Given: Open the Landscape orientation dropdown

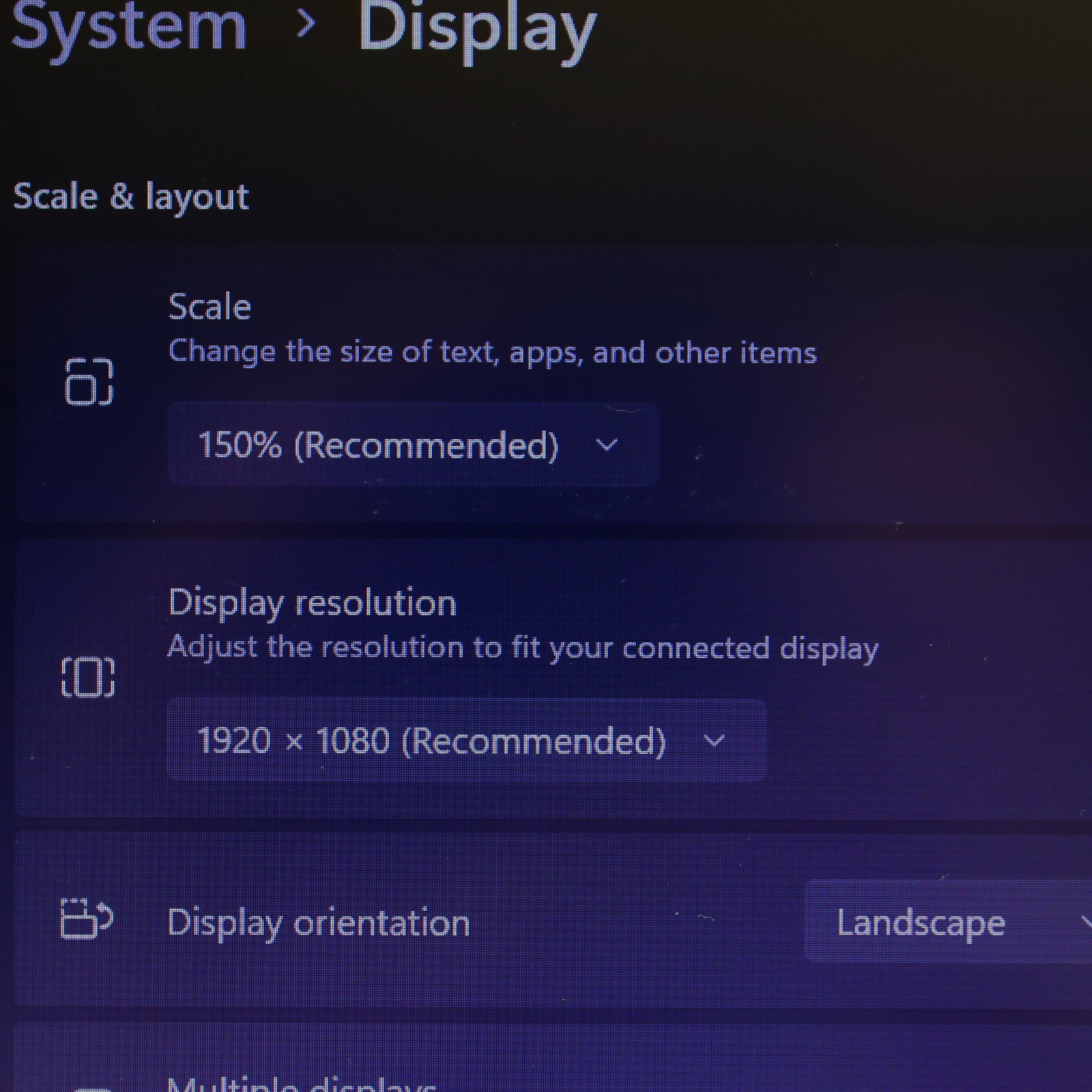Looking at the screenshot, I should pos(949,921).
